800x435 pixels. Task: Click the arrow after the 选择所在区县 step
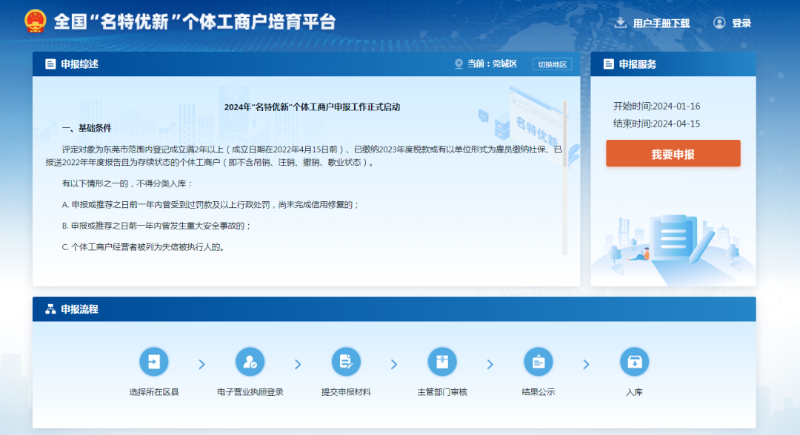(201, 364)
